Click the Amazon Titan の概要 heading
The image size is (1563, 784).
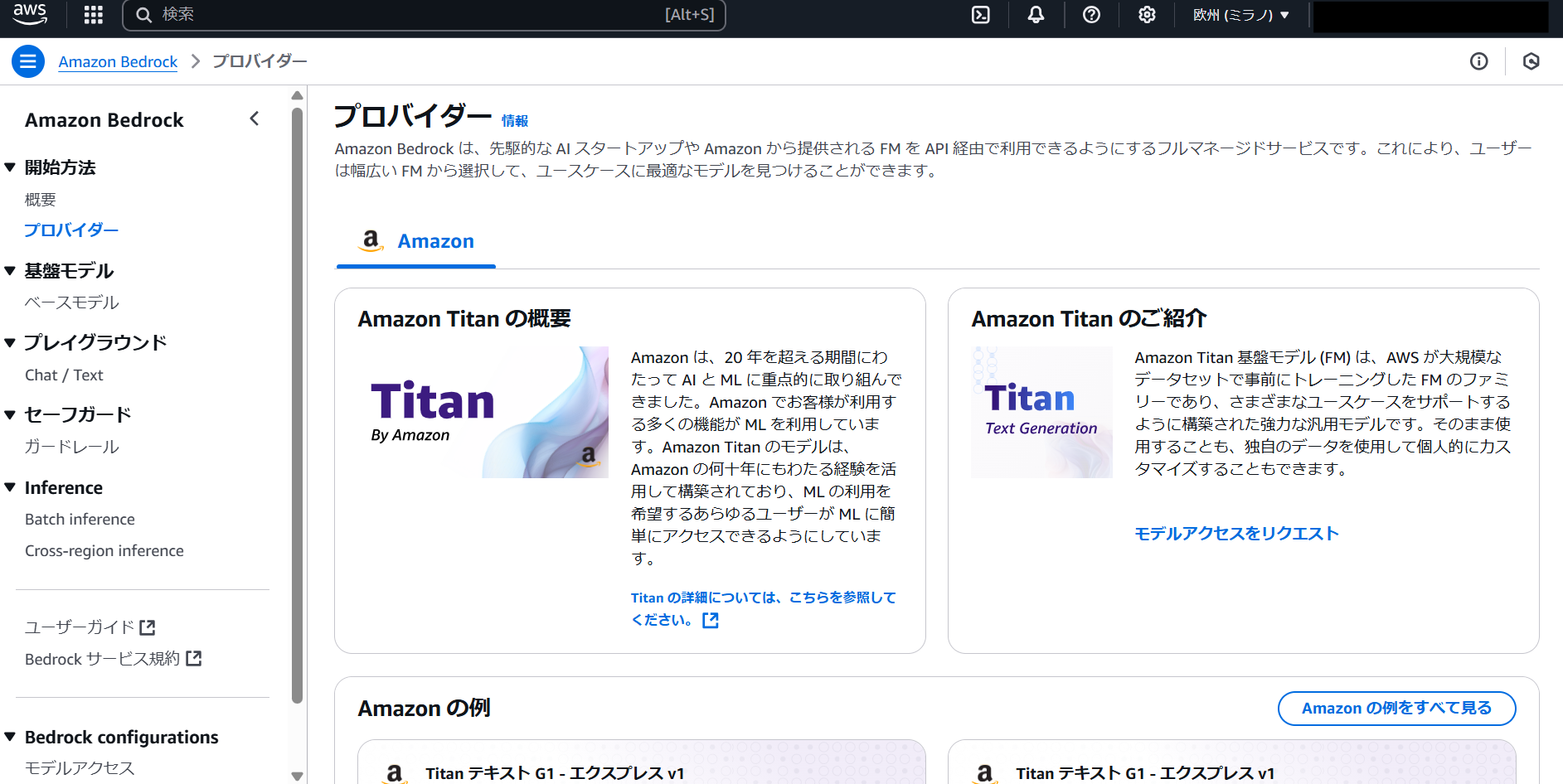click(x=464, y=319)
